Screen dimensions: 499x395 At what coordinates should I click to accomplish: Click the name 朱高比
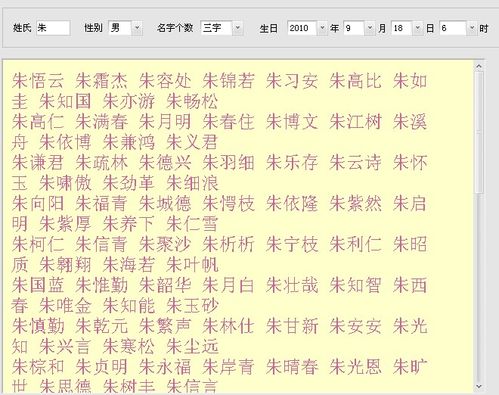tap(355, 81)
